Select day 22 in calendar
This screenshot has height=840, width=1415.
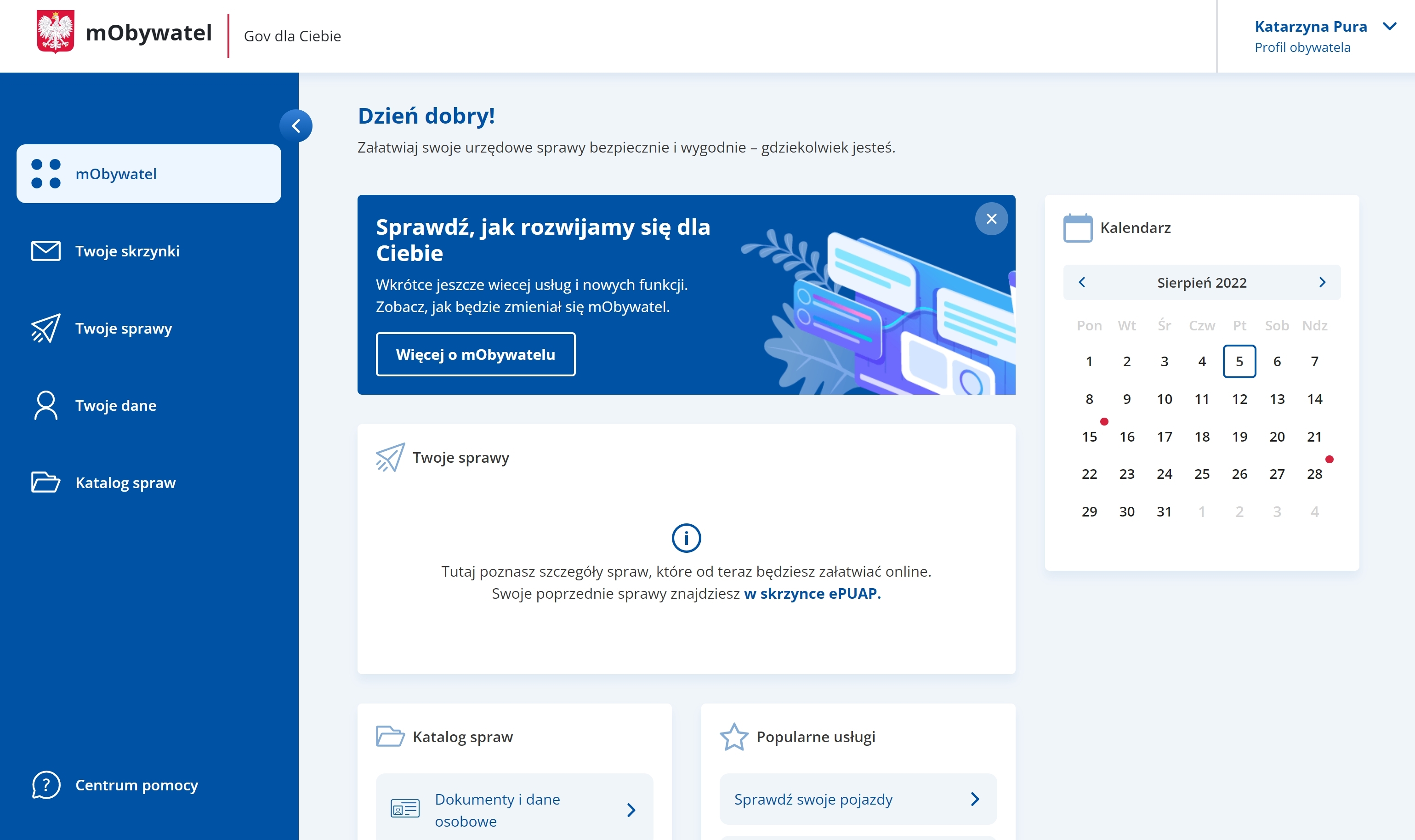click(1089, 474)
